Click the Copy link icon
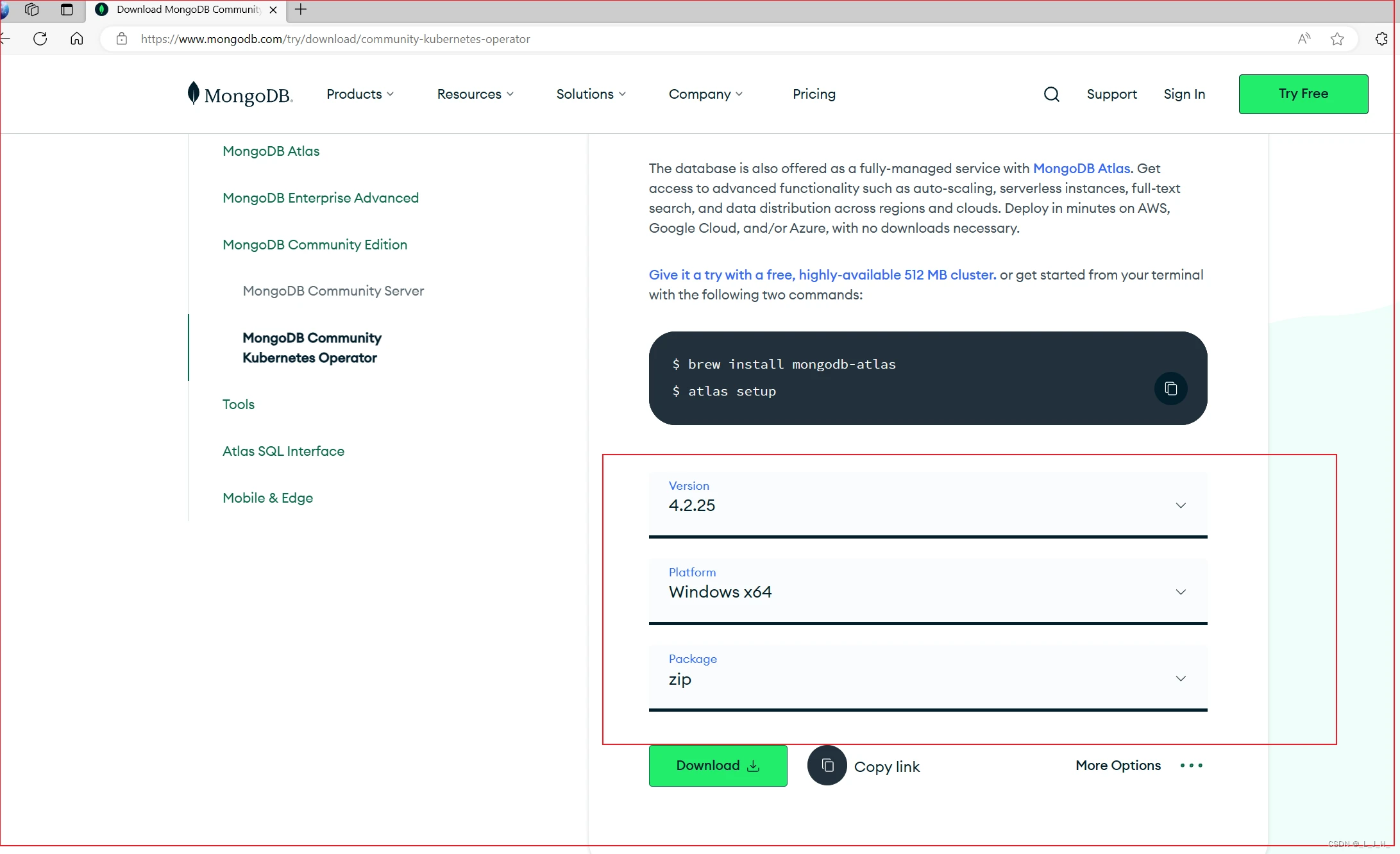 [827, 766]
